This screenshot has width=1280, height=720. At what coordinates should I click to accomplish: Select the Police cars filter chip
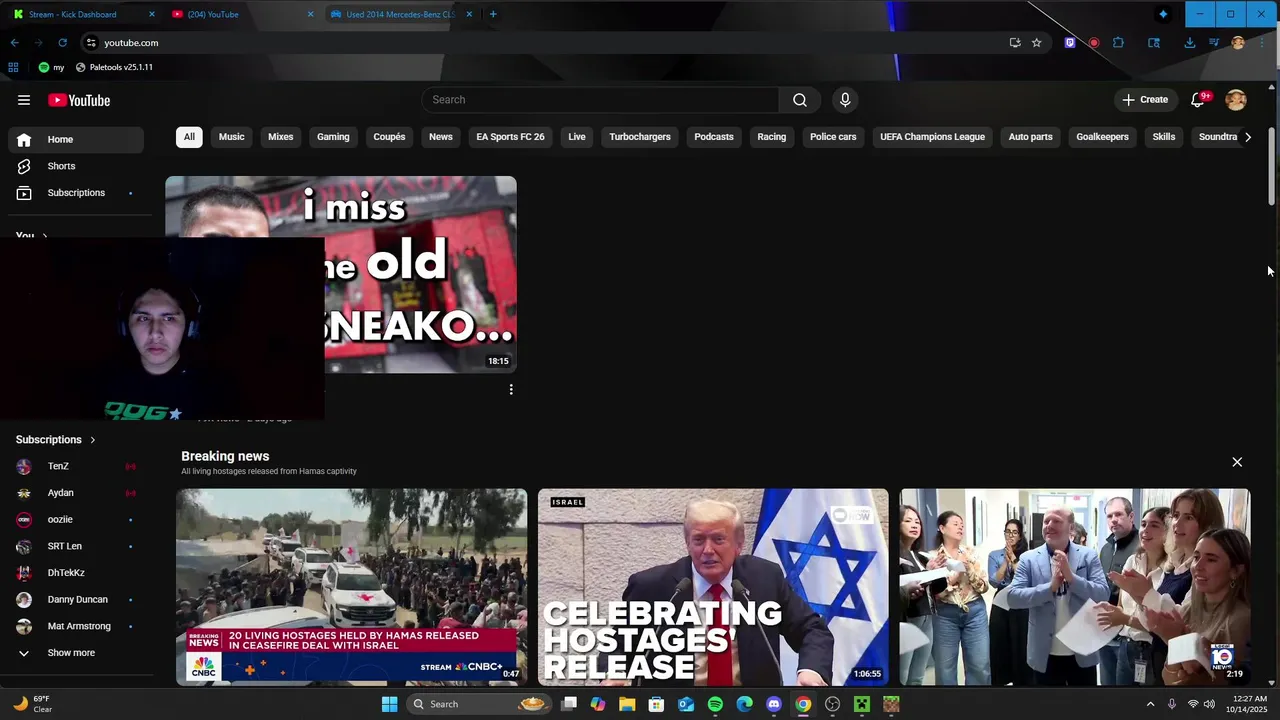[x=833, y=137]
